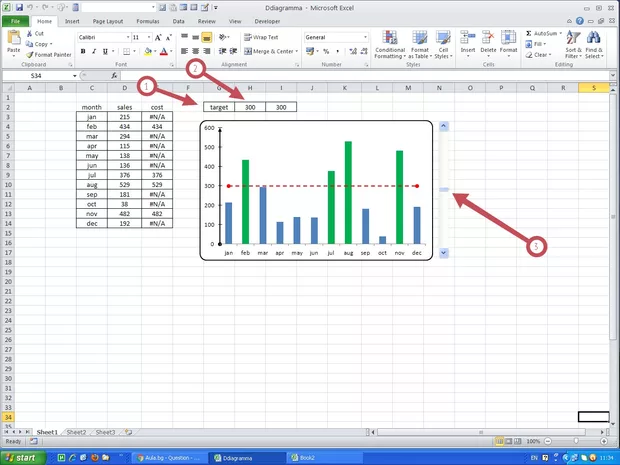The width and height of the screenshot is (620, 465).
Task: Click the chart scrollbar up arrow
Action: (x=444, y=126)
